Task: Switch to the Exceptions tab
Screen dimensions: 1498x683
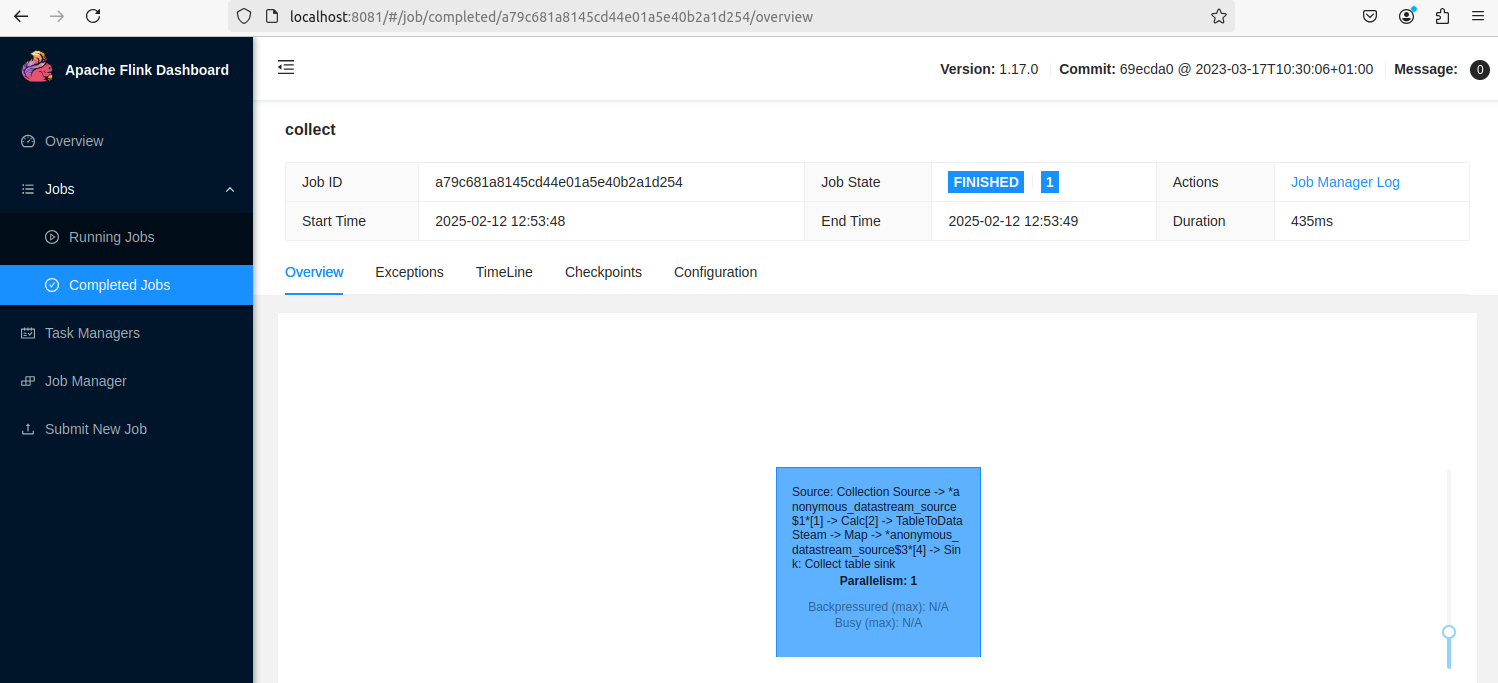Action: point(409,272)
